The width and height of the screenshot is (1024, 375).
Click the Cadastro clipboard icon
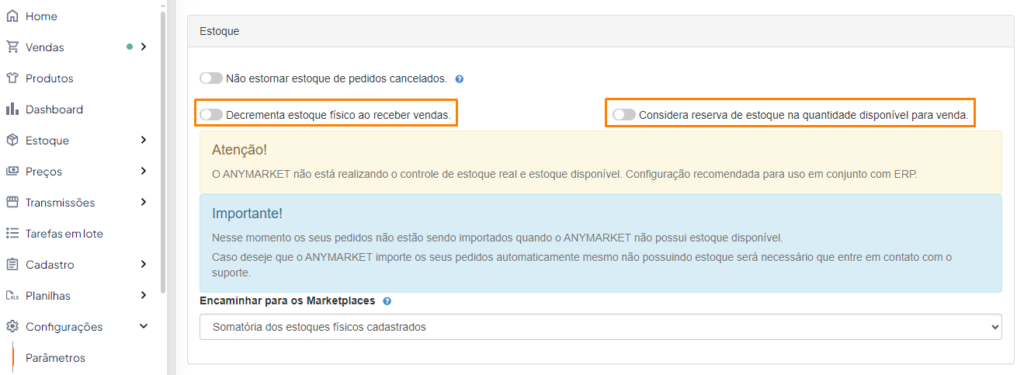point(12,265)
